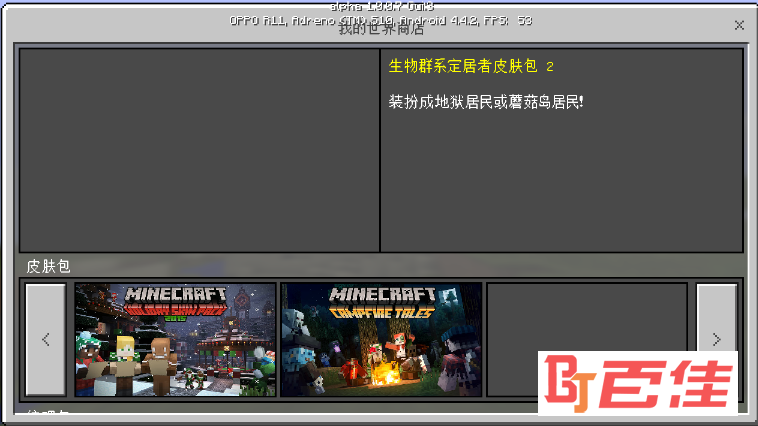Click the 生物群系定居者皮肤包 2 title
Image resolution: width=758 pixels, height=426 pixels.
click(x=471, y=66)
